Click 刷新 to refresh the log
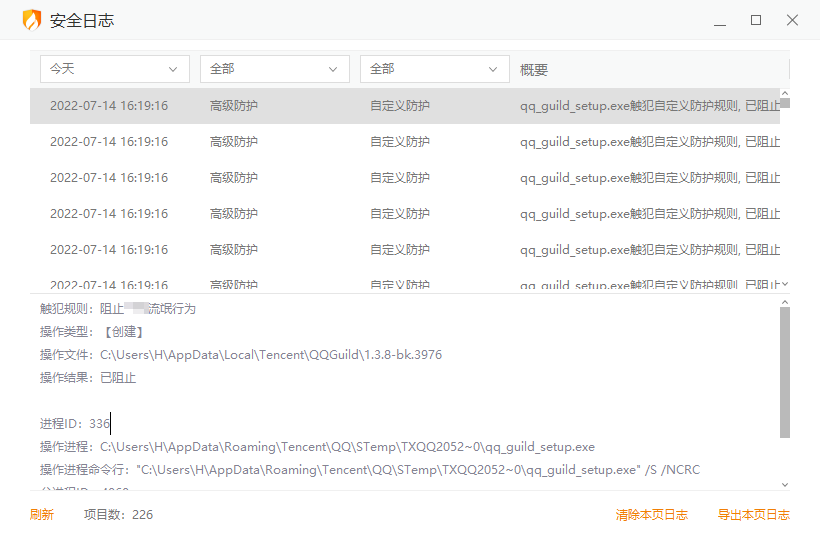 click(x=41, y=515)
